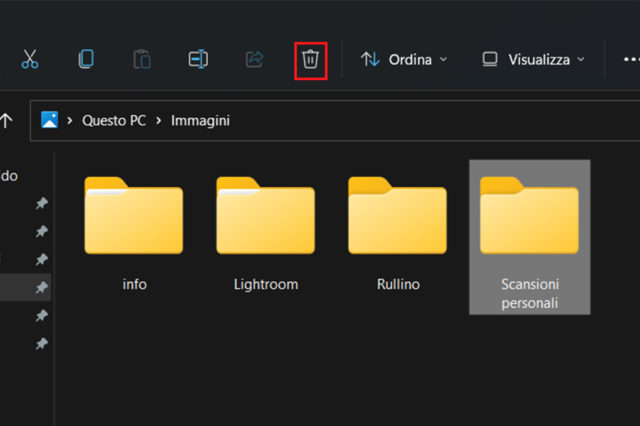
Task: Expand chevron before Questo PC
Action: click(x=70, y=120)
